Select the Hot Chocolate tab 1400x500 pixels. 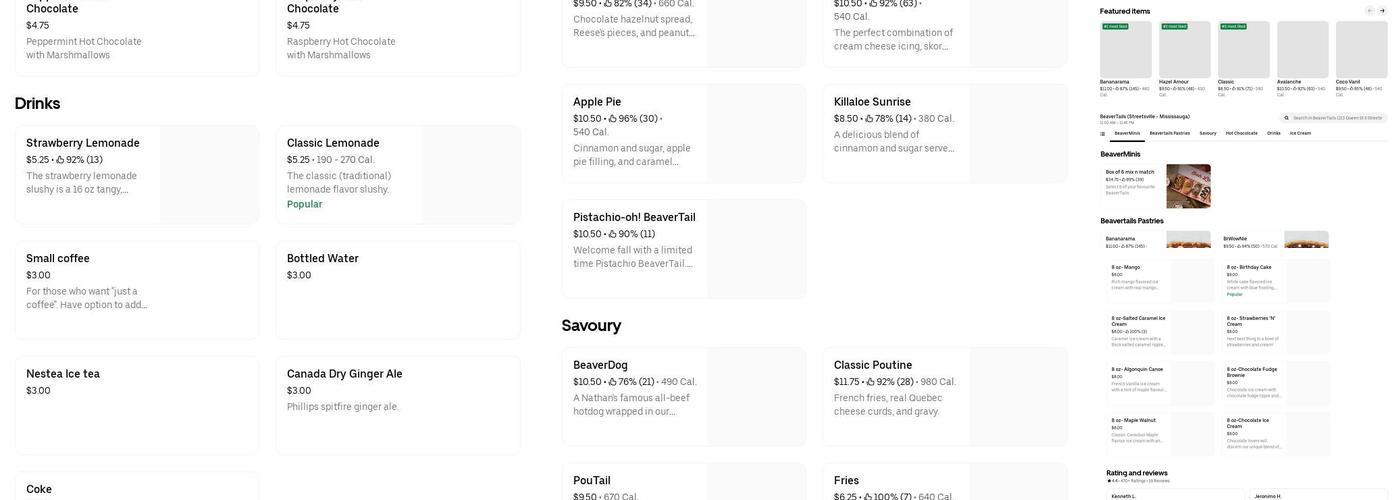pos(1242,133)
